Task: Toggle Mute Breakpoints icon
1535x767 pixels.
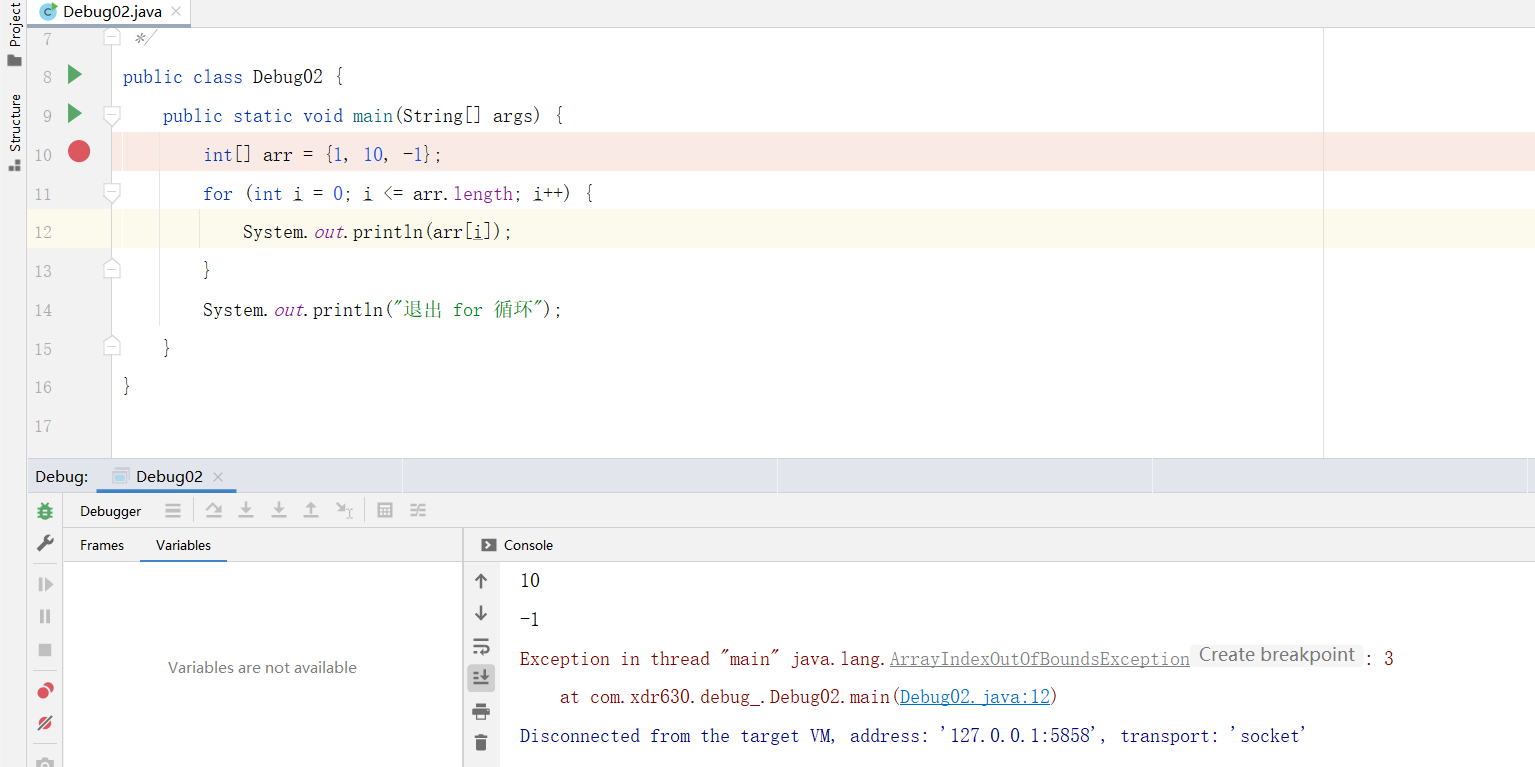Action: 45,723
